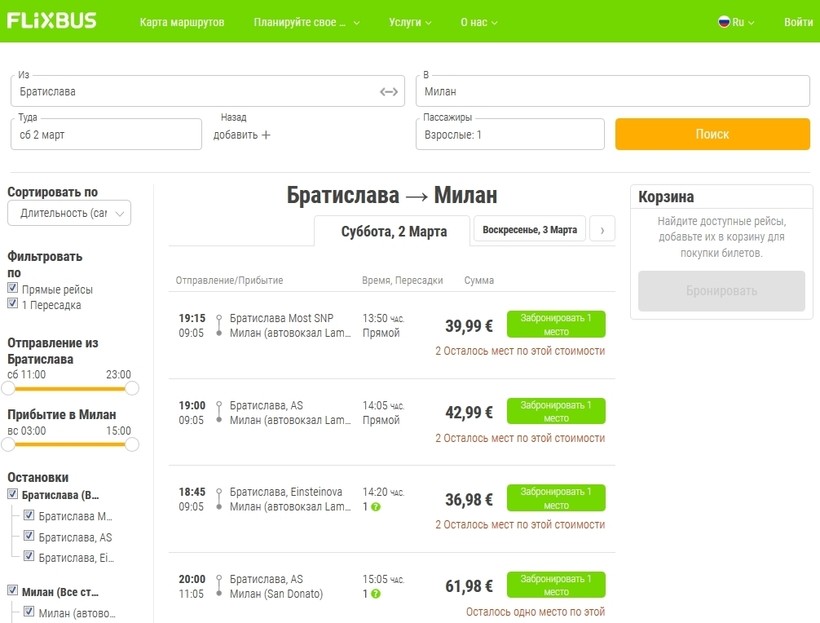The width and height of the screenshot is (820, 623).
Task: Show next dates with right arrow
Action: [602, 230]
